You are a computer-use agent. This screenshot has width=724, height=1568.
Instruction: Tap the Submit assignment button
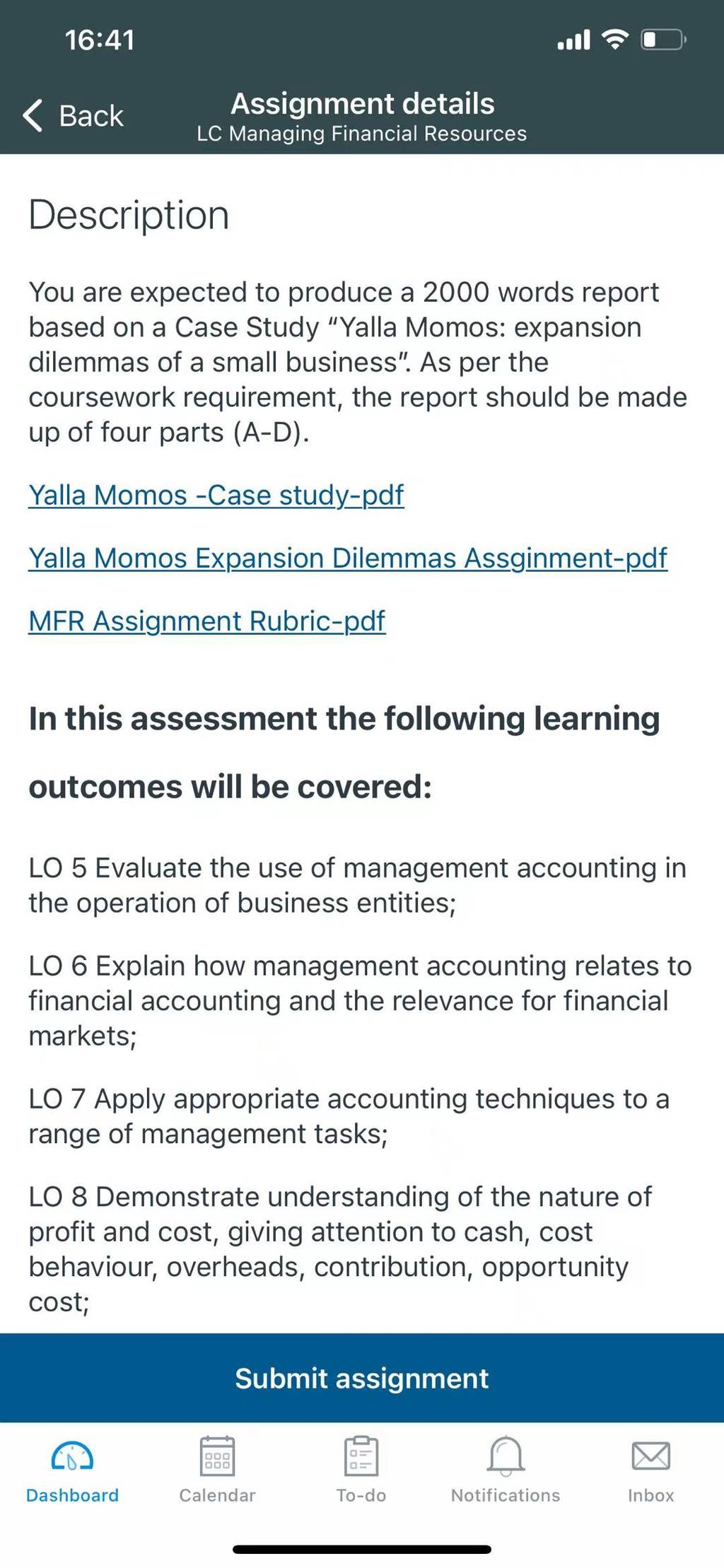pyautogui.click(x=362, y=1378)
